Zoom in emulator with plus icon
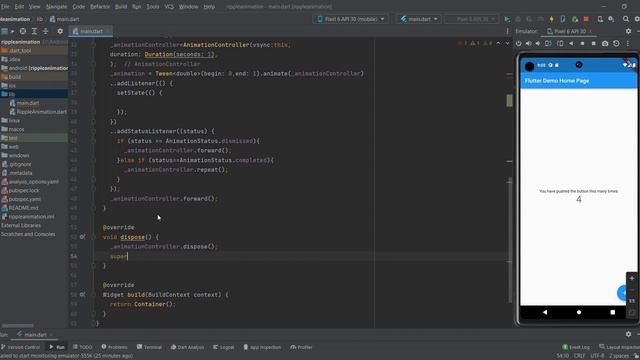 632,278
